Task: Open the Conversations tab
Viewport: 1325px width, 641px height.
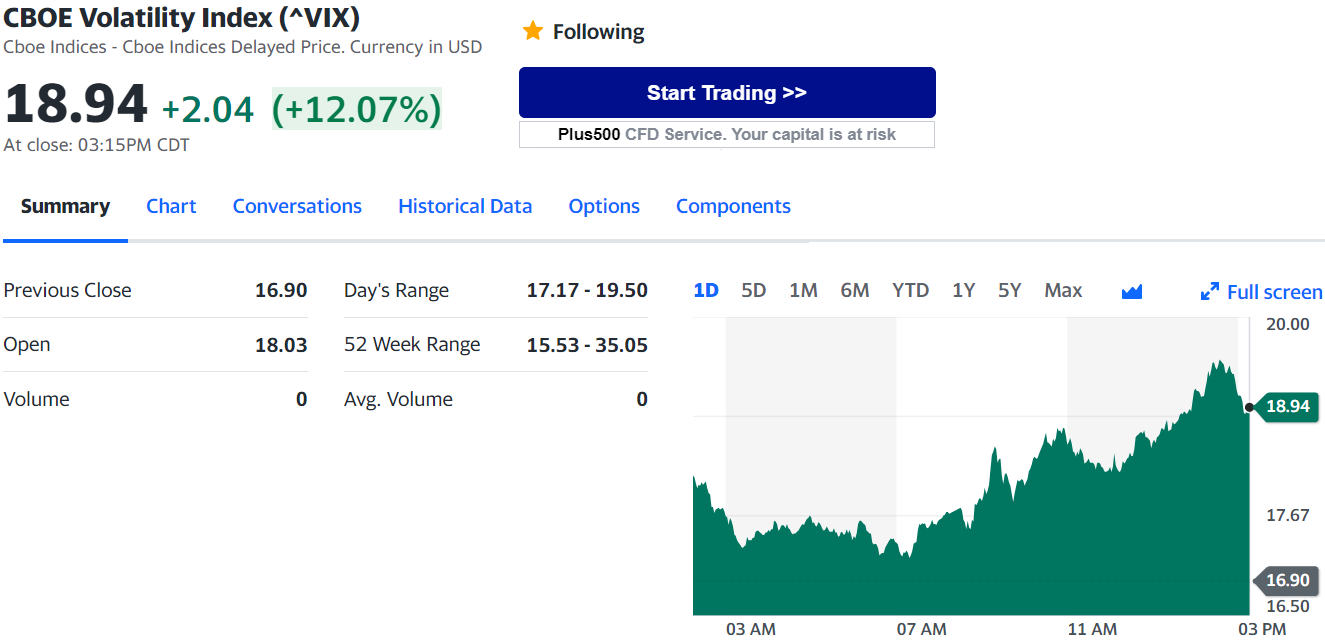Action: tap(297, 206)
